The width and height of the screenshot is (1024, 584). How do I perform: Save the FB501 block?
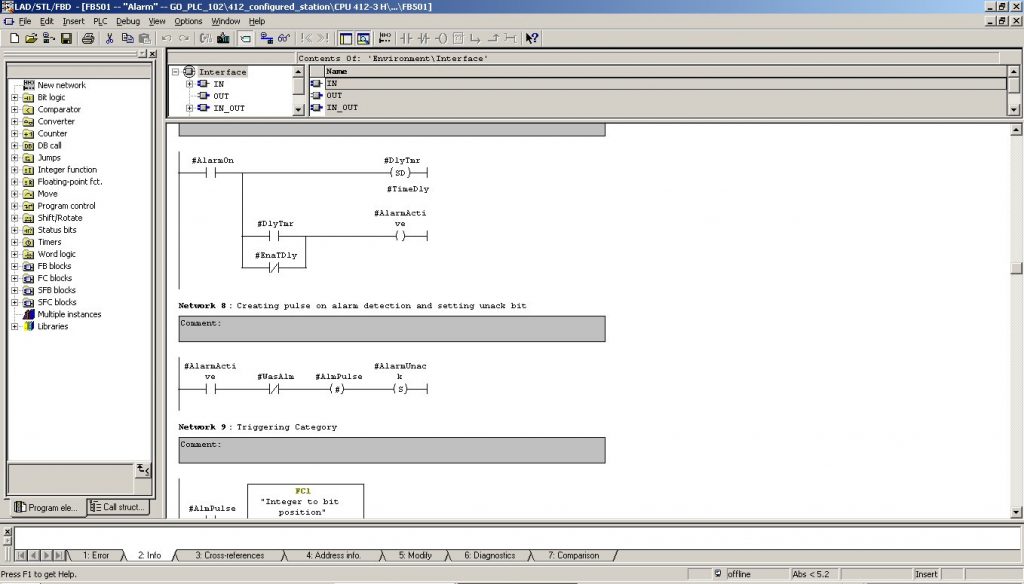[64, 39]
